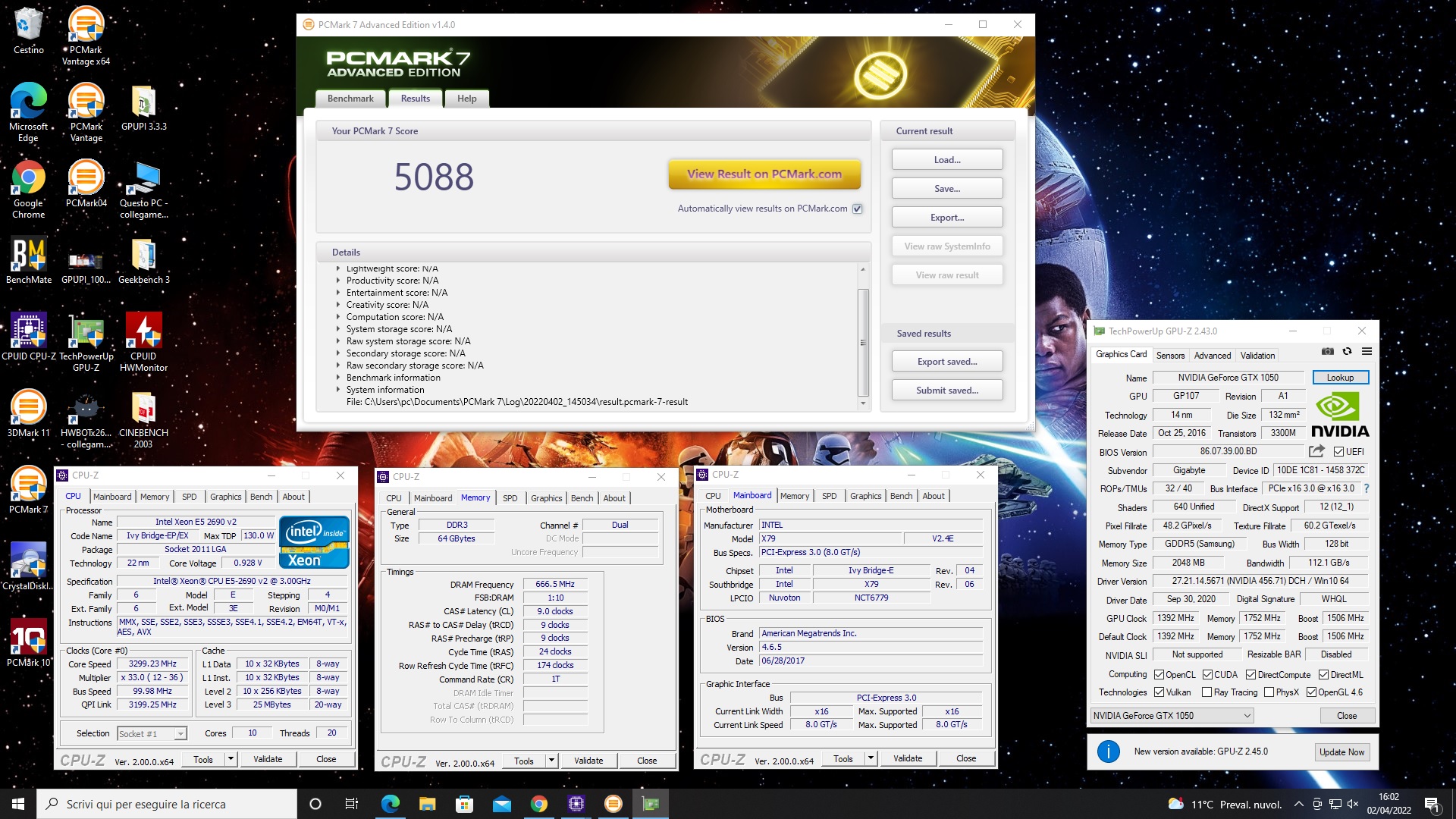Screen dimensions: 1456x819
Task: Toggle DirectCompute checkbox in GPU-Z
Action: 1251,675
